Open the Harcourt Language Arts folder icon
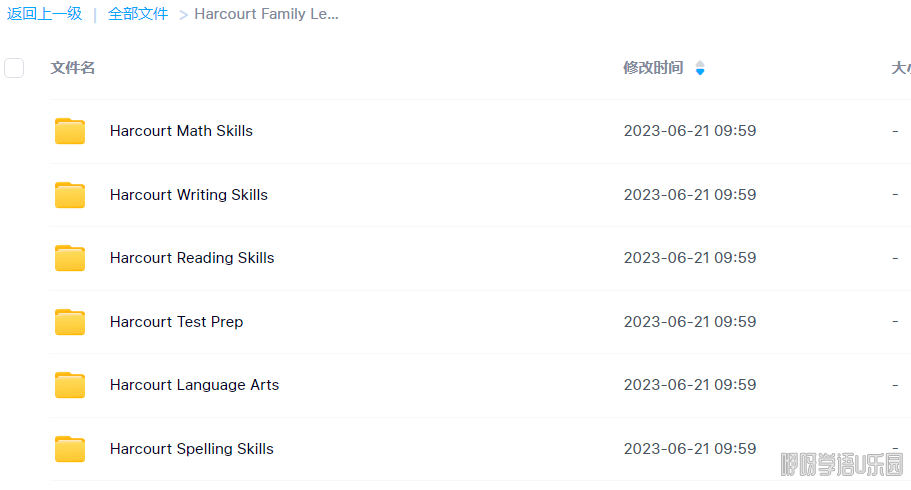This screenshot has width=911, height=490. 70,385
